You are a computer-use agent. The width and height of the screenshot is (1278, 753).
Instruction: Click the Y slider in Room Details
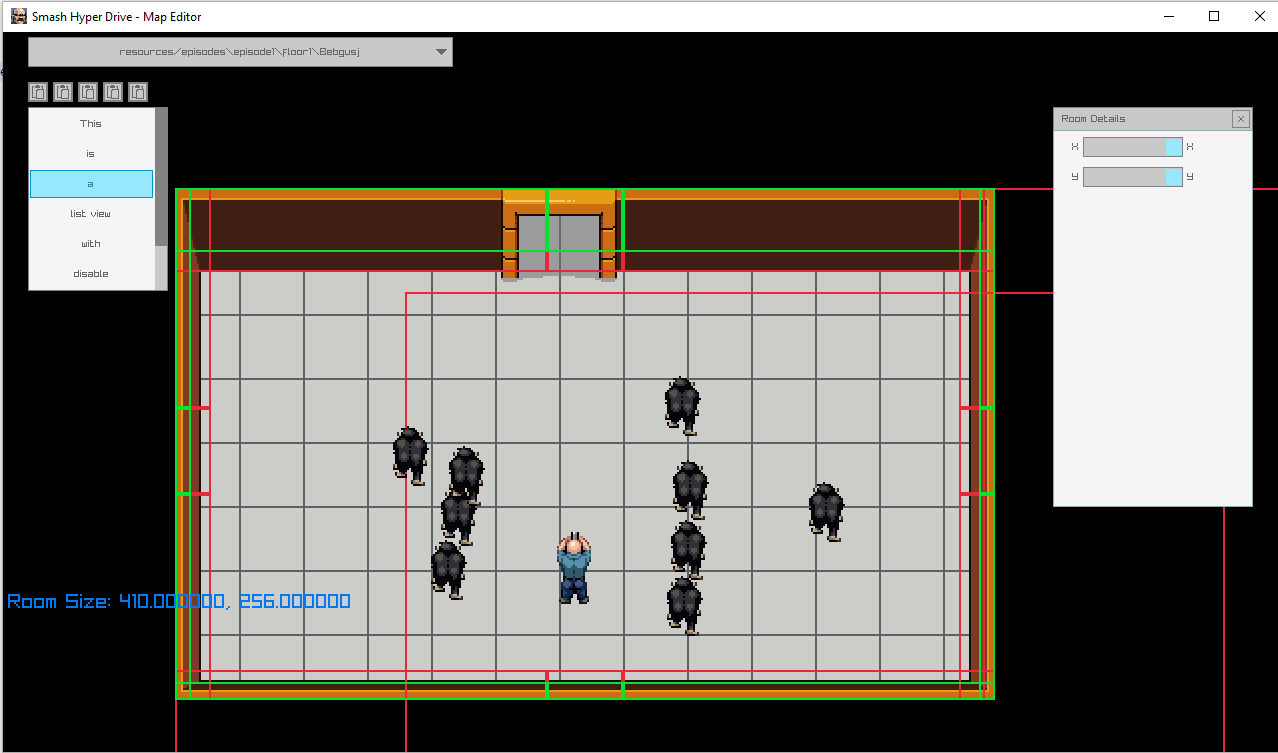tap(1133, 177)
